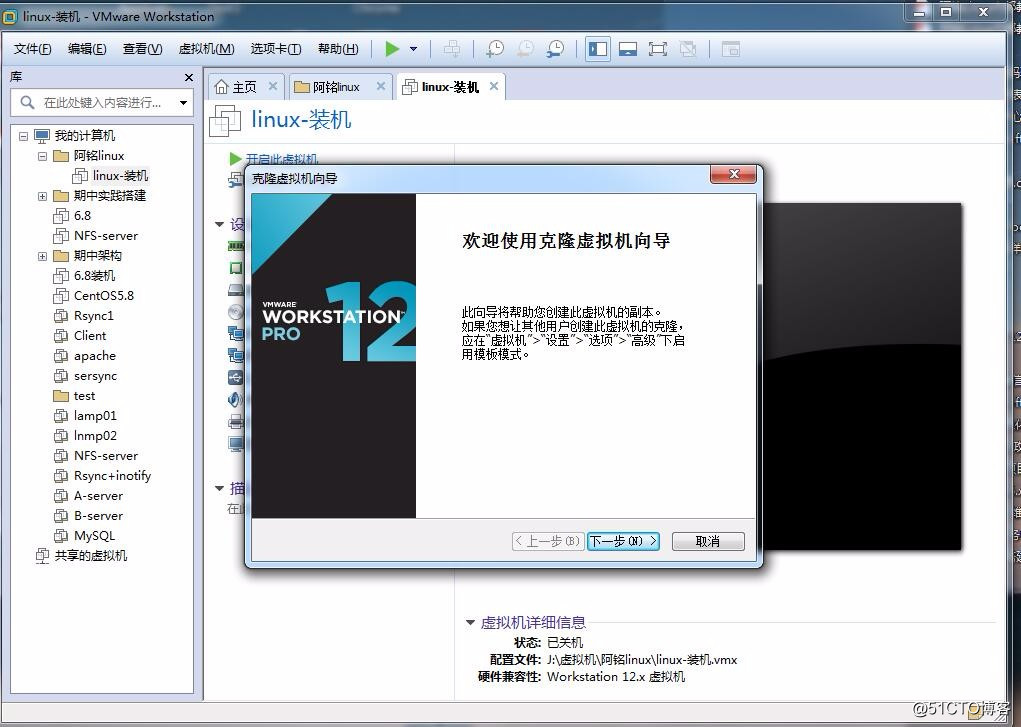Open the 选项卡(T) menu
The width and height of the screenshot is (1021, 727).
click(x=275, y=49)
